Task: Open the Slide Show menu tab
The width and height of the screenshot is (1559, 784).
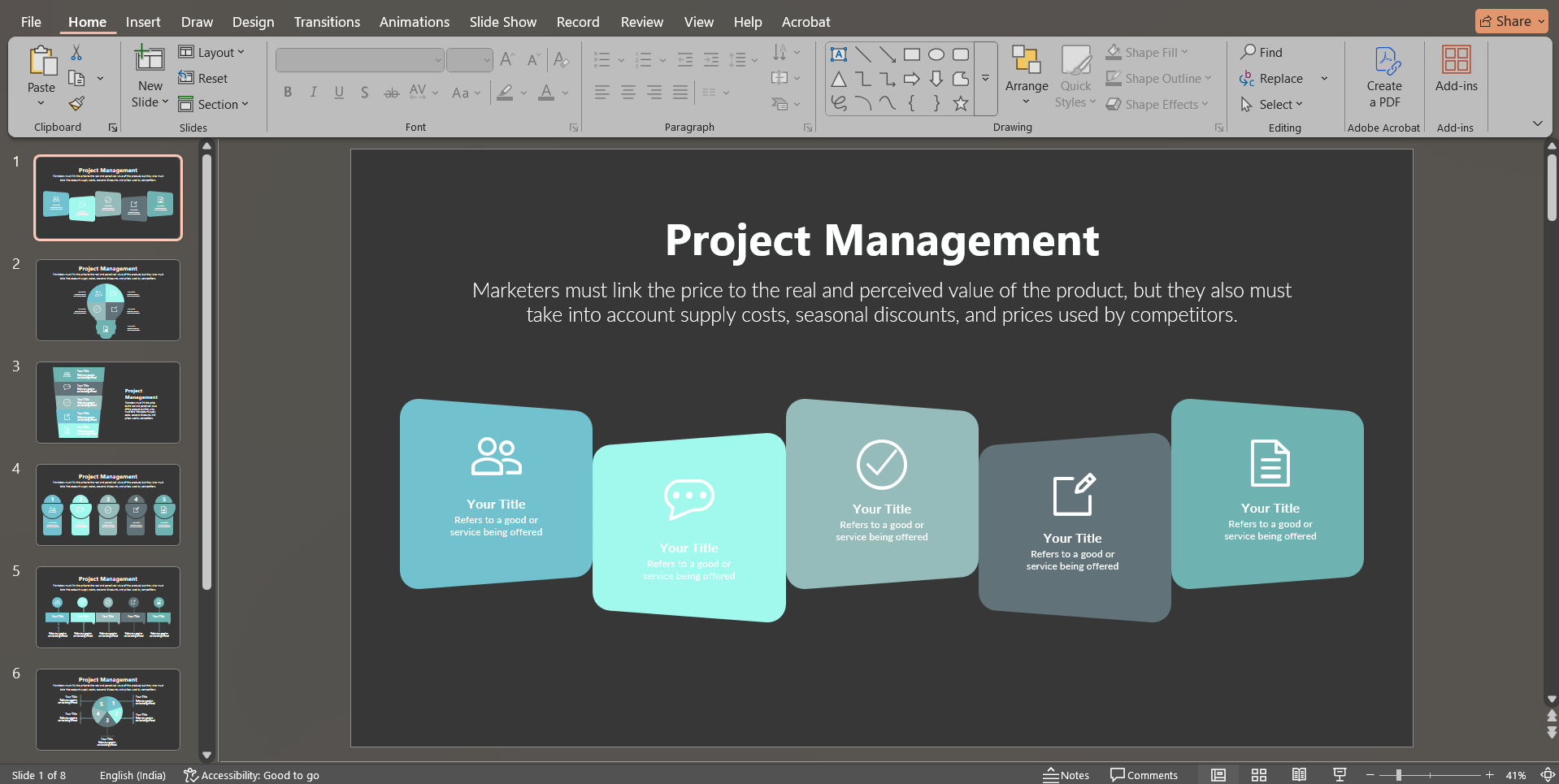Action: [502, 22]
